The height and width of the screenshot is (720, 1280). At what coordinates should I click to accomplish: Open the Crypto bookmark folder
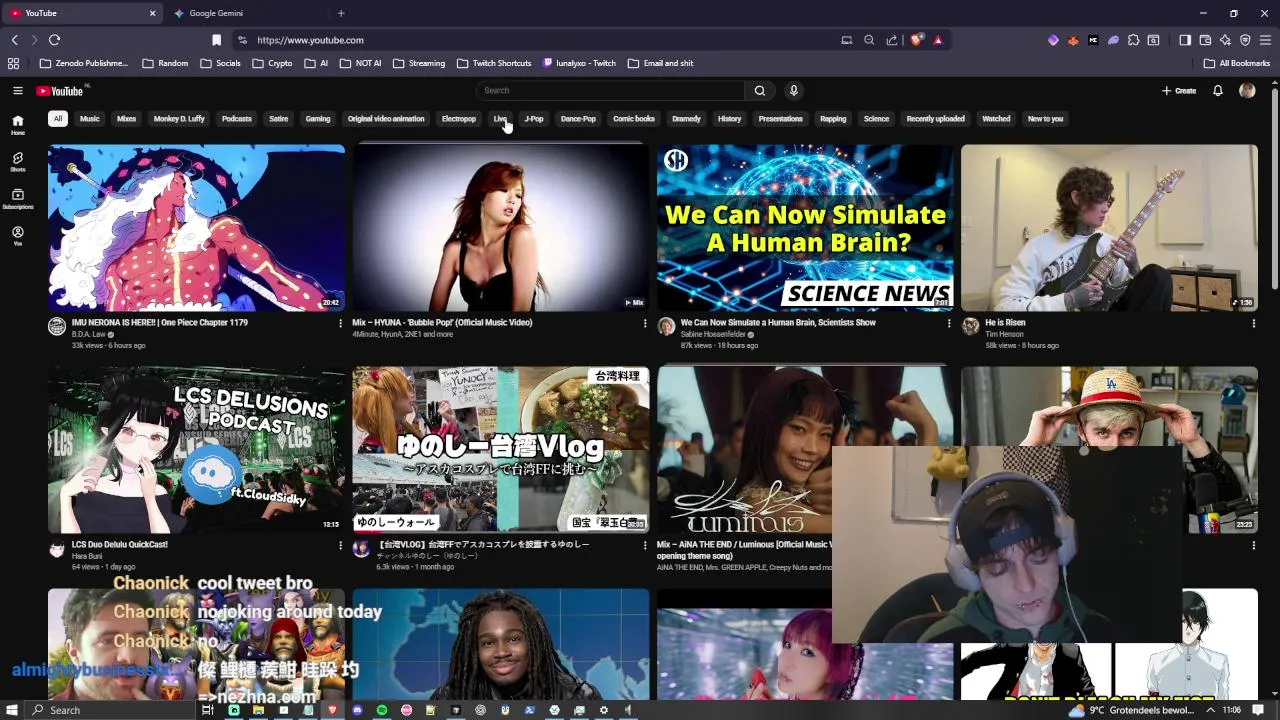coord(273,63)
